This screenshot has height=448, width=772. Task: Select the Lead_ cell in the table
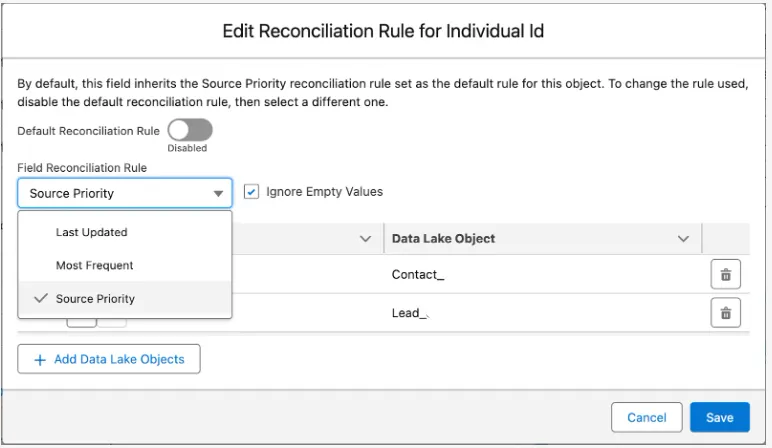(x=410, y=312)
